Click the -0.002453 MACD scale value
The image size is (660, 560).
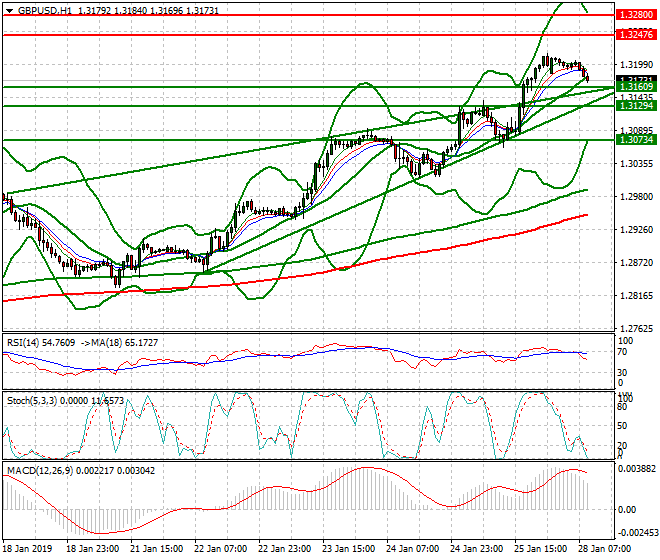(637, 533)
